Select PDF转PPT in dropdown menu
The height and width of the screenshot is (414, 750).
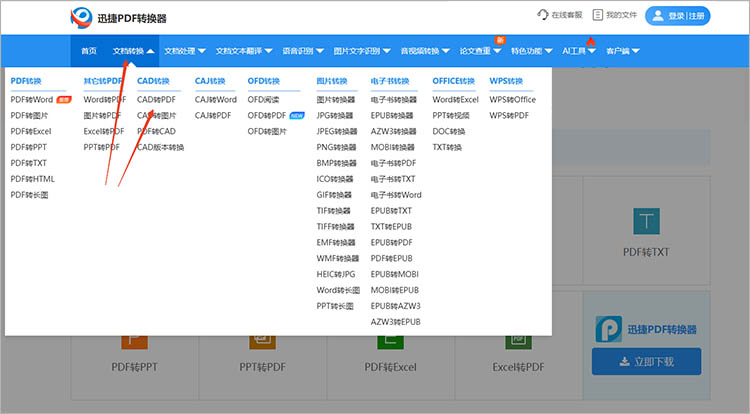point(29,147)
